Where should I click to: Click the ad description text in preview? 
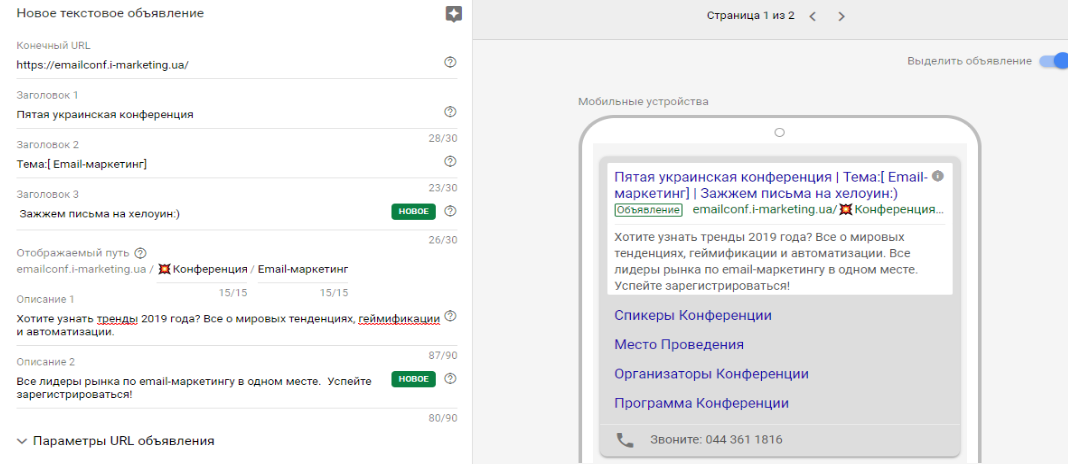point(766,262)
